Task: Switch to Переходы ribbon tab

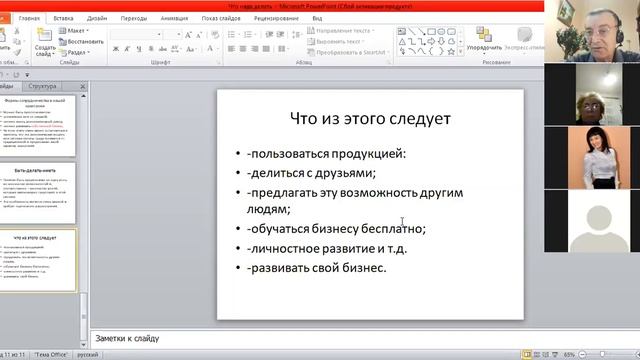Action: [134, 18]
